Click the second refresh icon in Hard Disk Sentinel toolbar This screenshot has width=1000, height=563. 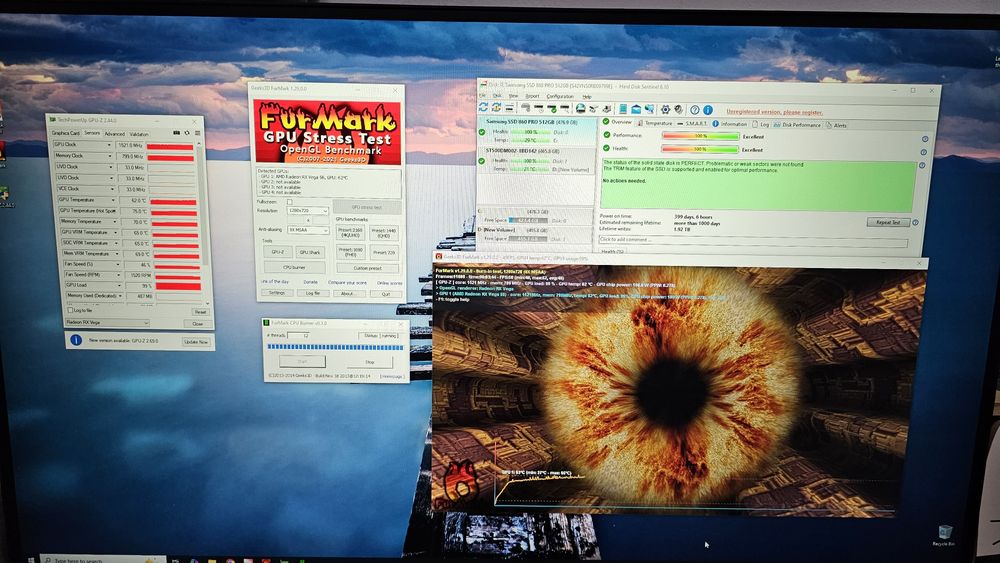click(x=496, y=107)
